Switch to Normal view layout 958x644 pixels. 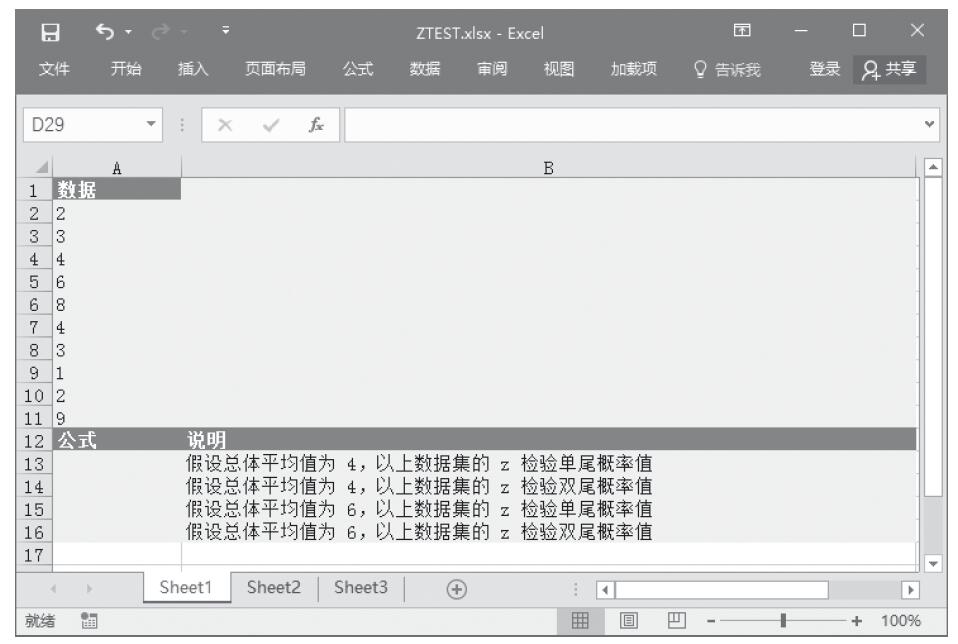(579, 621)
